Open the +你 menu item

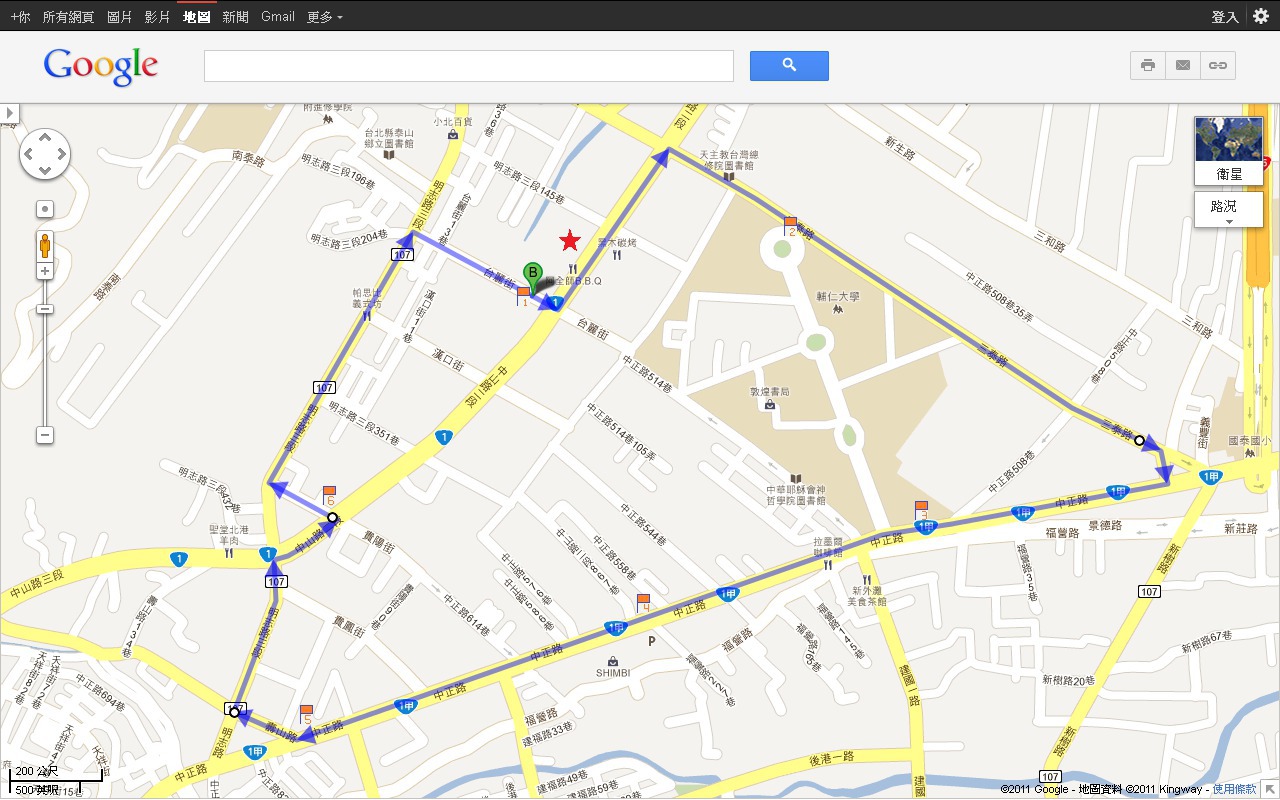pyautogui.click(x=20, y=16)
